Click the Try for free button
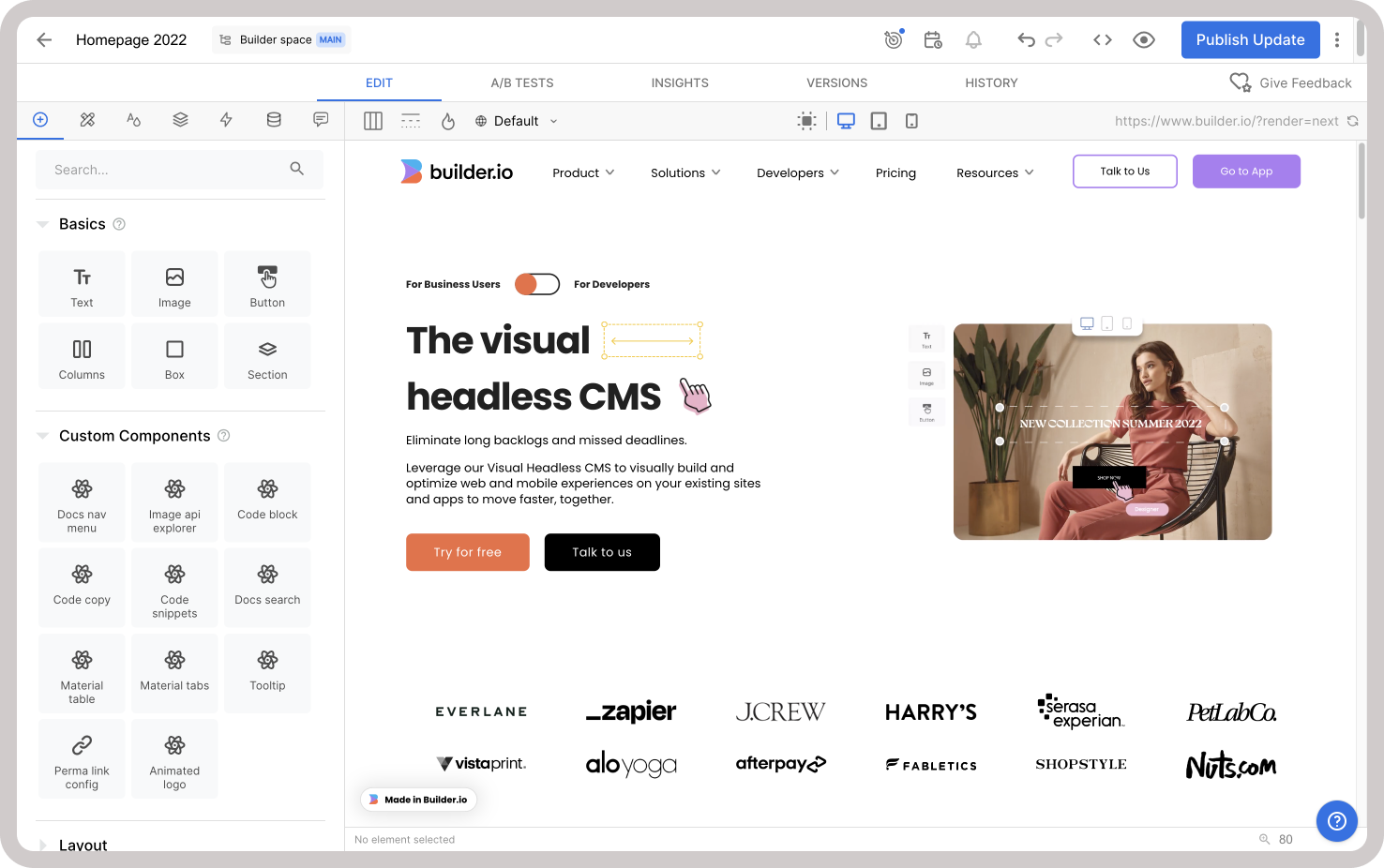Screen dimensions: 1384x868 pyautogui.click(x=468, y=552)
